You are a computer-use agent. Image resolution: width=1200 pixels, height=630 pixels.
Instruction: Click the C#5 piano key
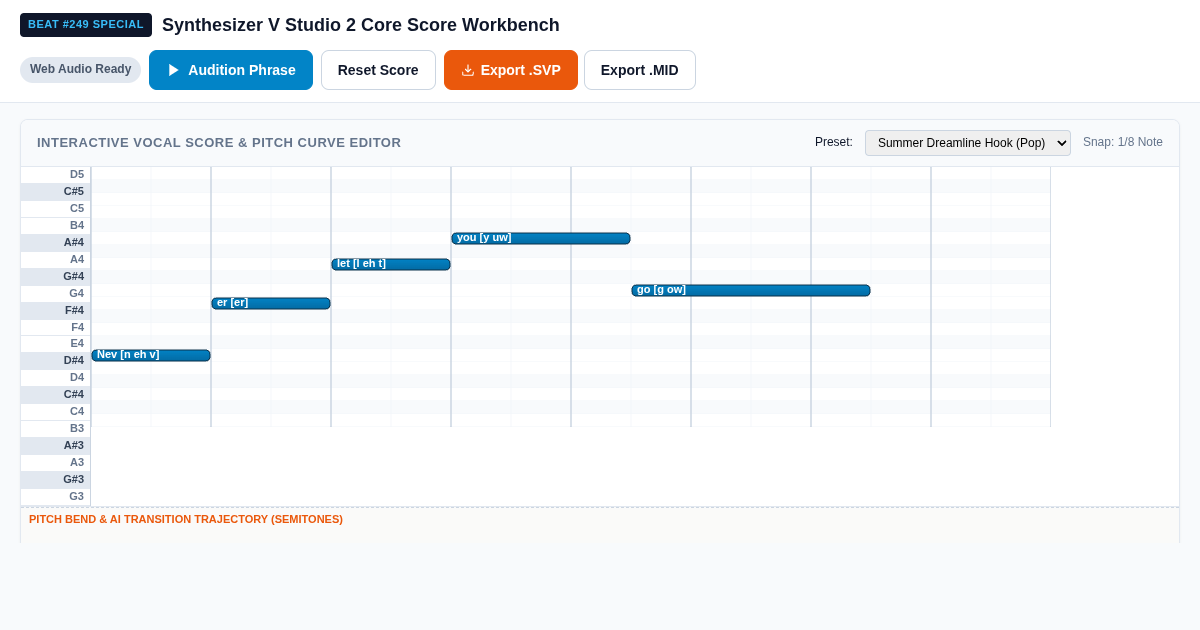click(x=56, y=191)
